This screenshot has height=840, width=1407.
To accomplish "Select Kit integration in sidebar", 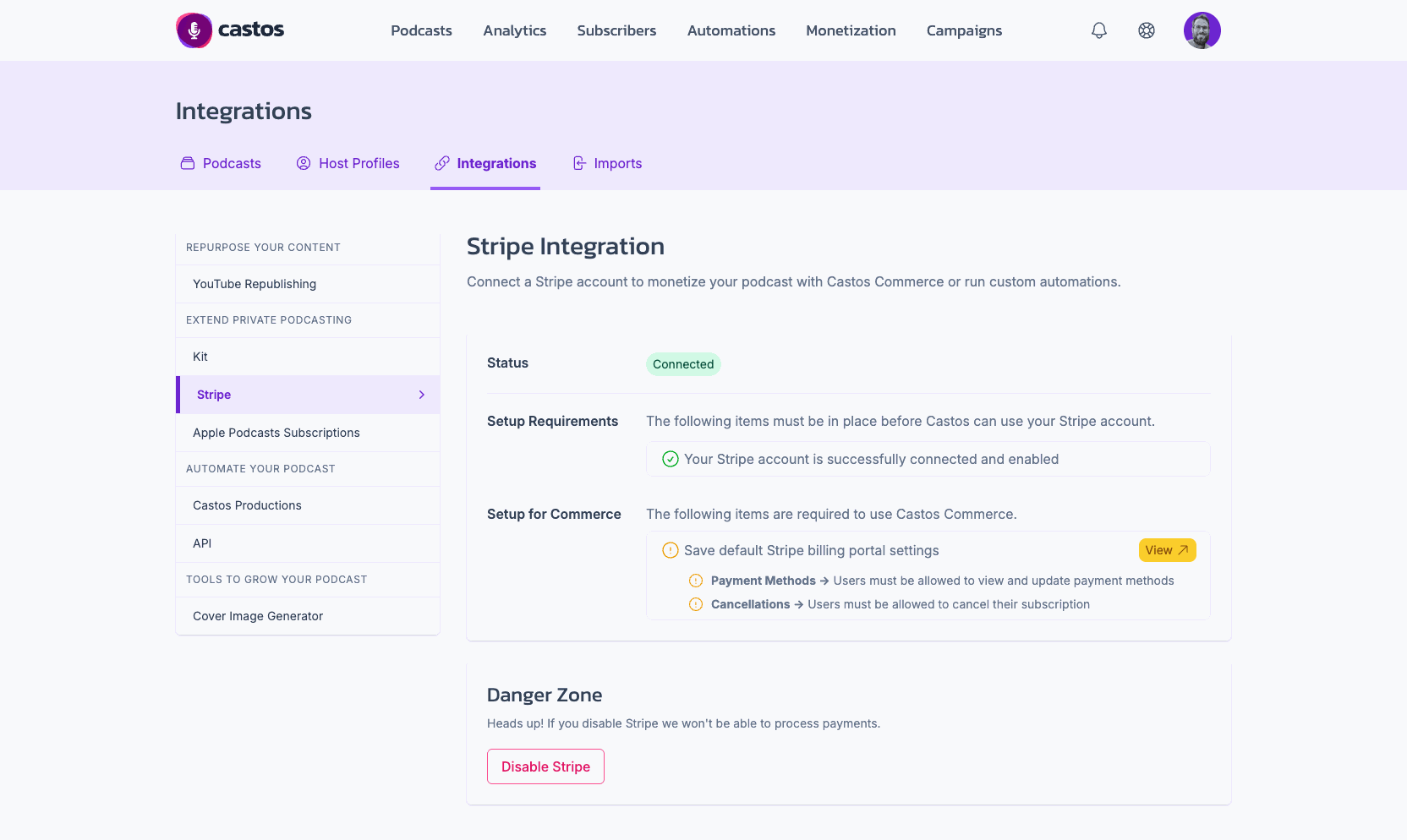I will coord(308,357).
